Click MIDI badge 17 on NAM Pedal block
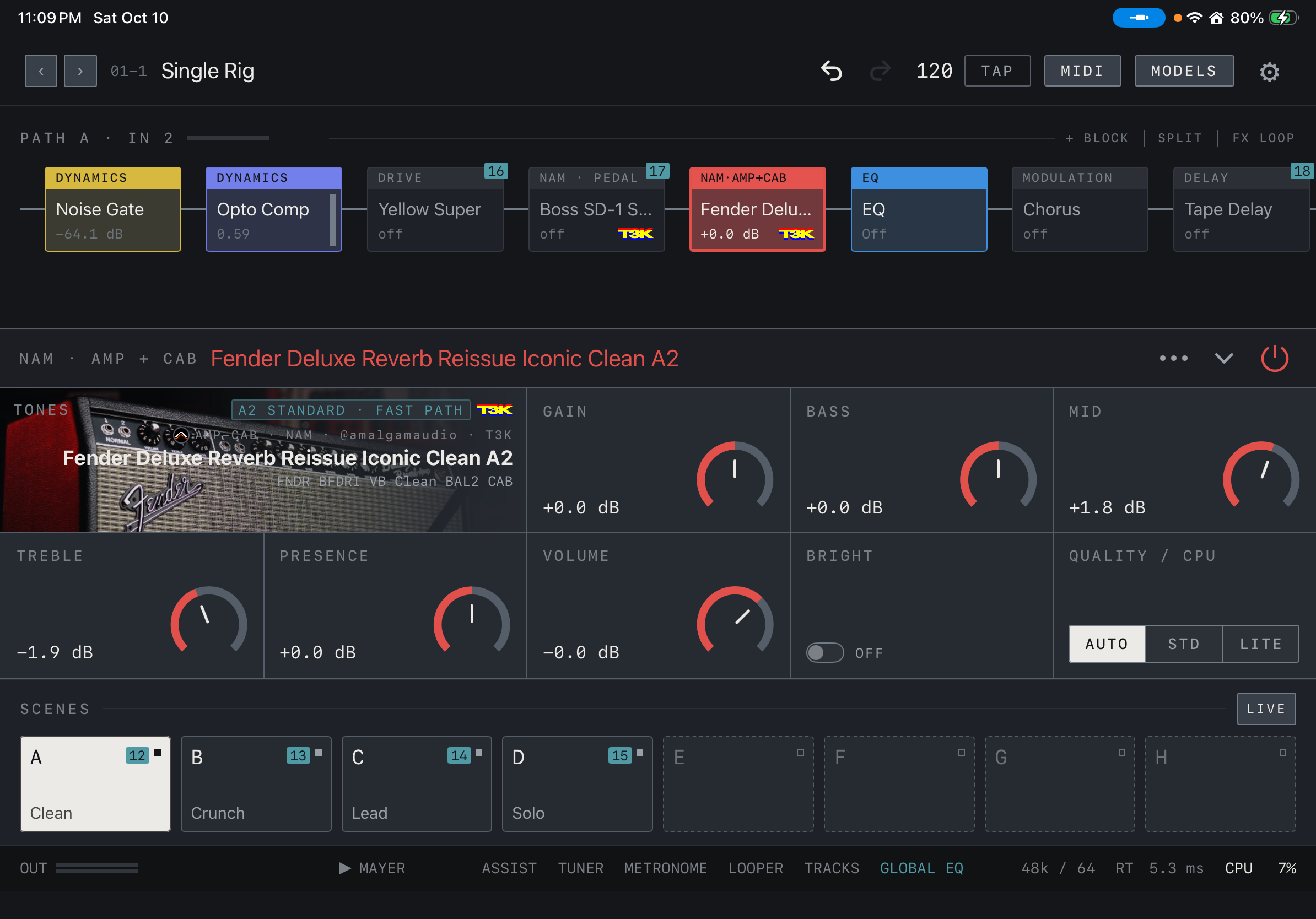1316x919 pixels. pos(657,171)
